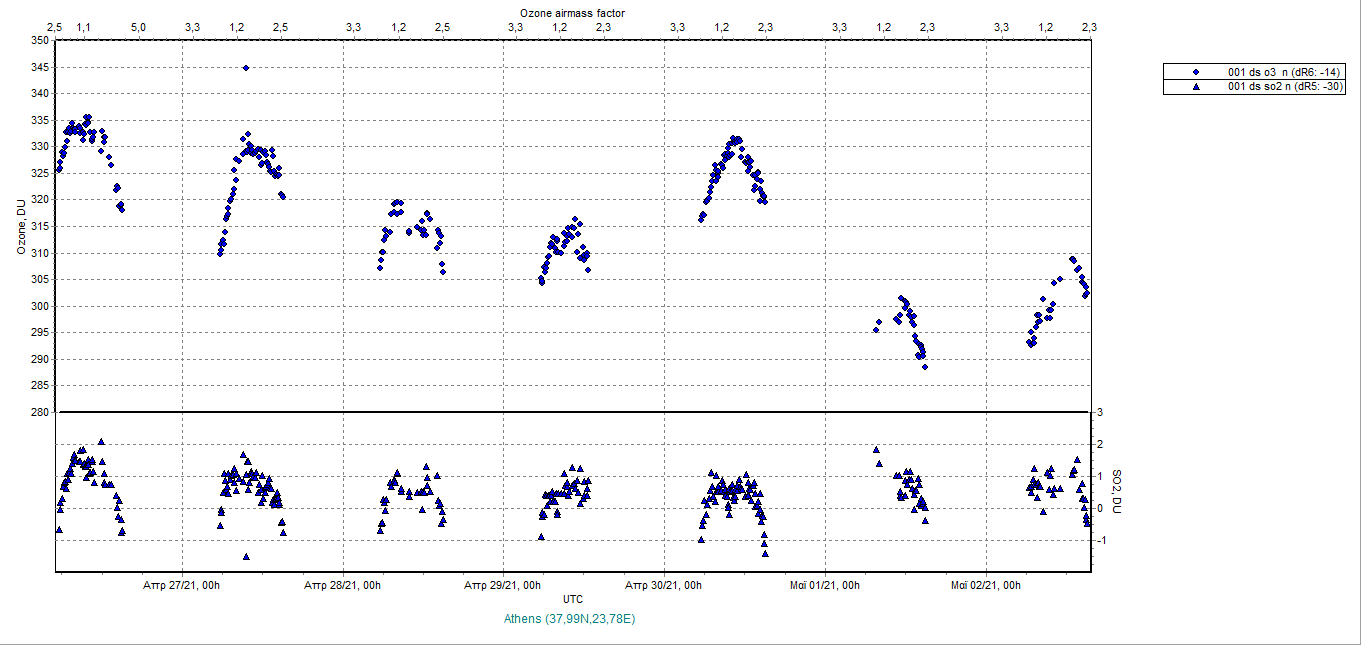Click the 'Ozone, DU' left axis label

coord(21,226)
